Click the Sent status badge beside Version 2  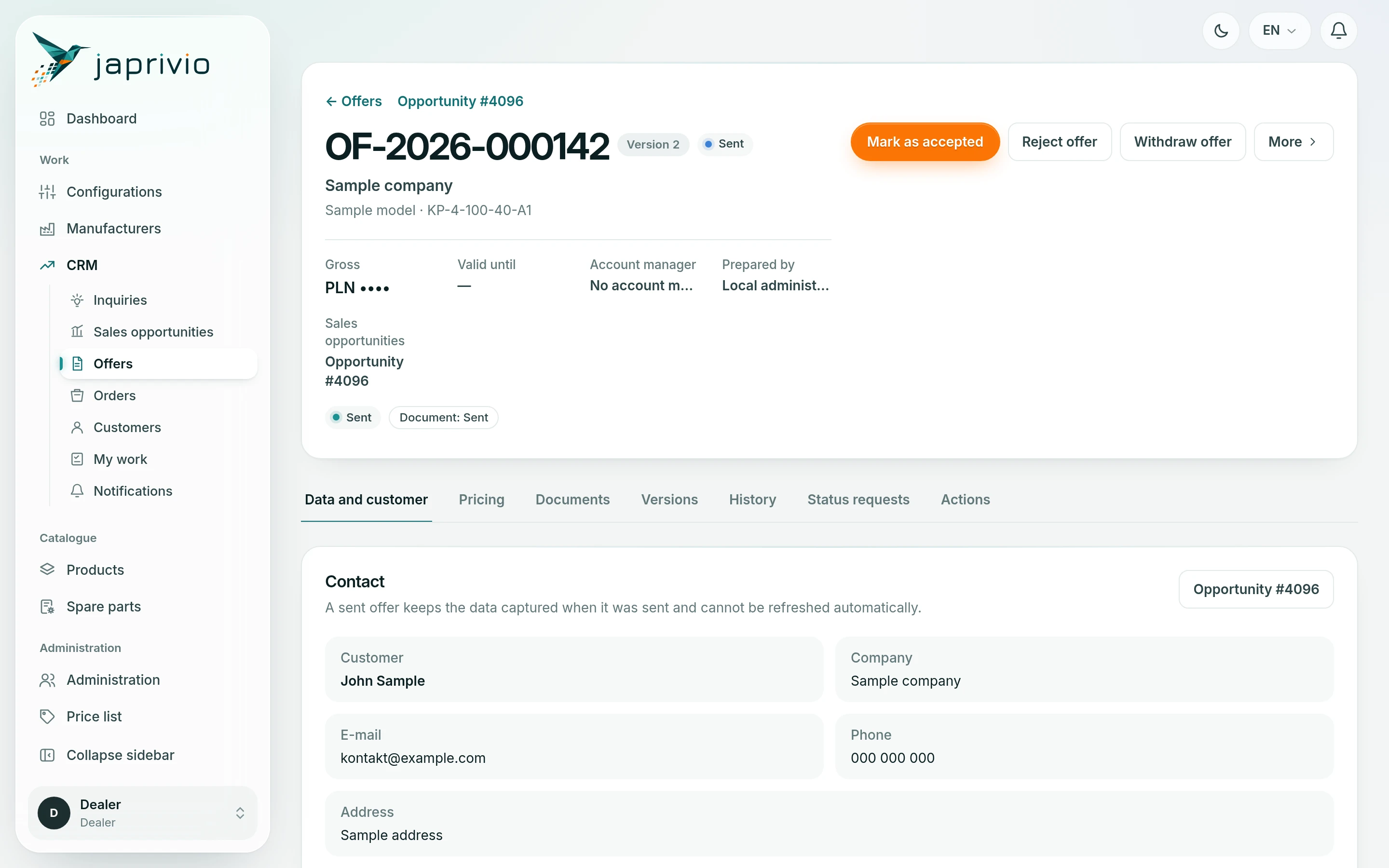[724, 144]
